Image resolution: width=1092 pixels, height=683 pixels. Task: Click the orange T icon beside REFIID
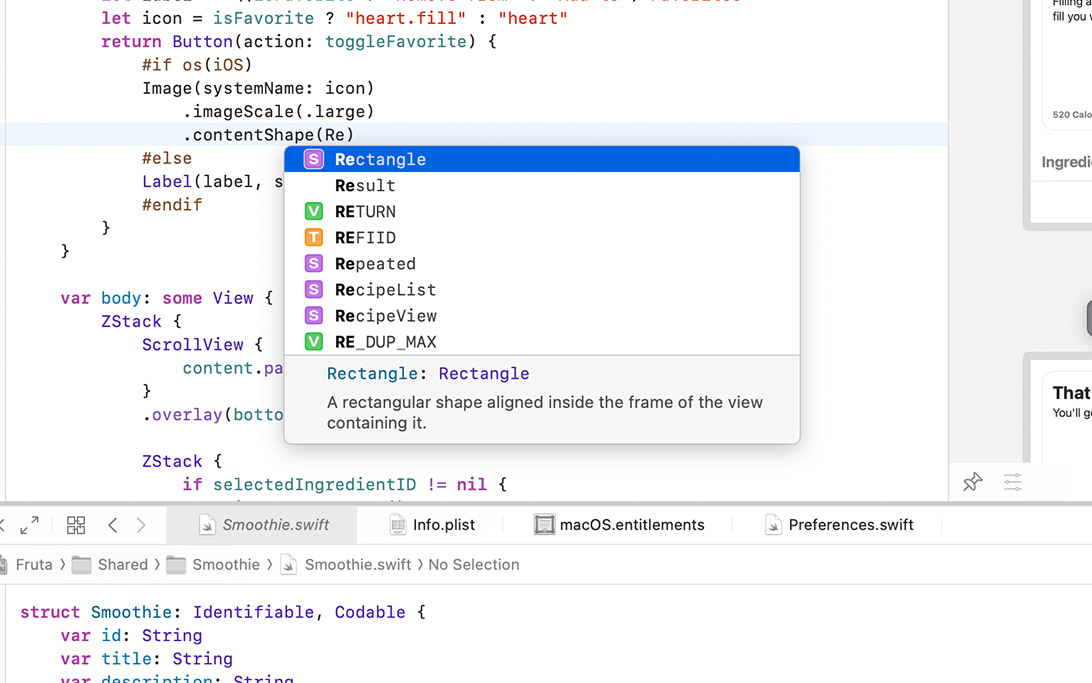tap(314, 238)
